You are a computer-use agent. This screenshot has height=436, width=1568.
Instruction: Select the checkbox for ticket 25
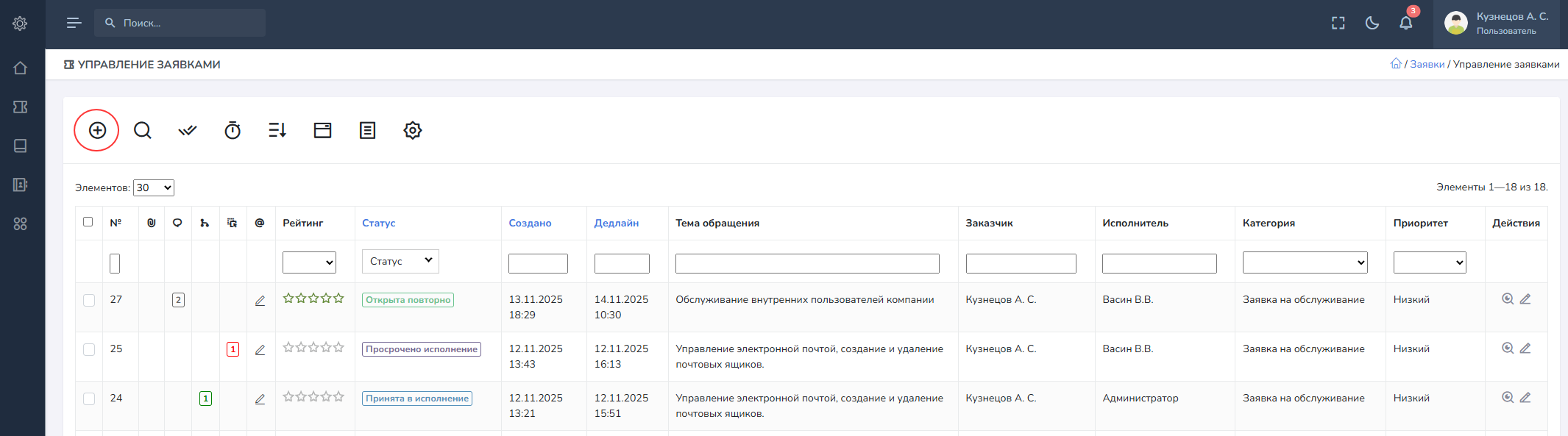(x=89, y=349)
